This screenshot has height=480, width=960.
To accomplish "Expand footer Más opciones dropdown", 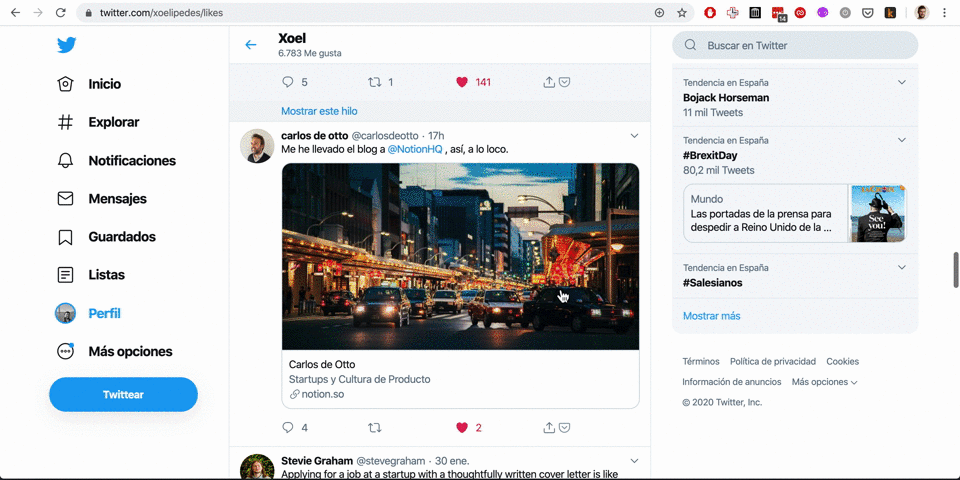I will pos(824,381).
